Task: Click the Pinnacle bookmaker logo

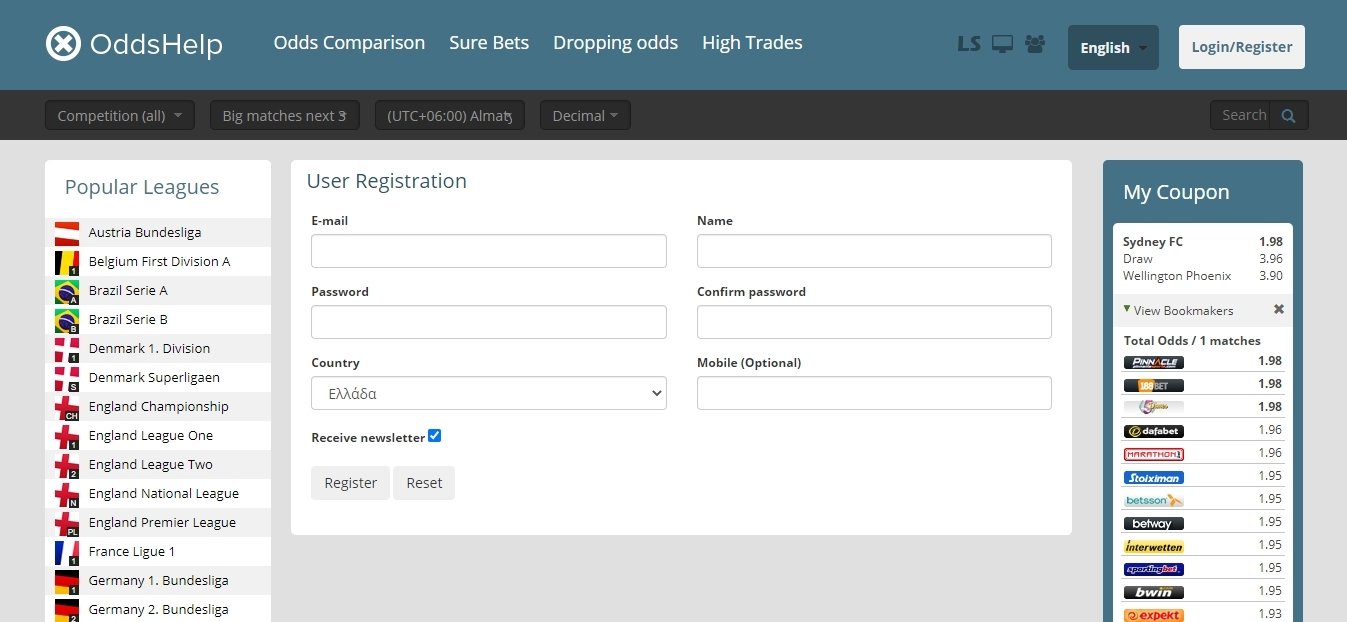Action: tap(1153, 362)
